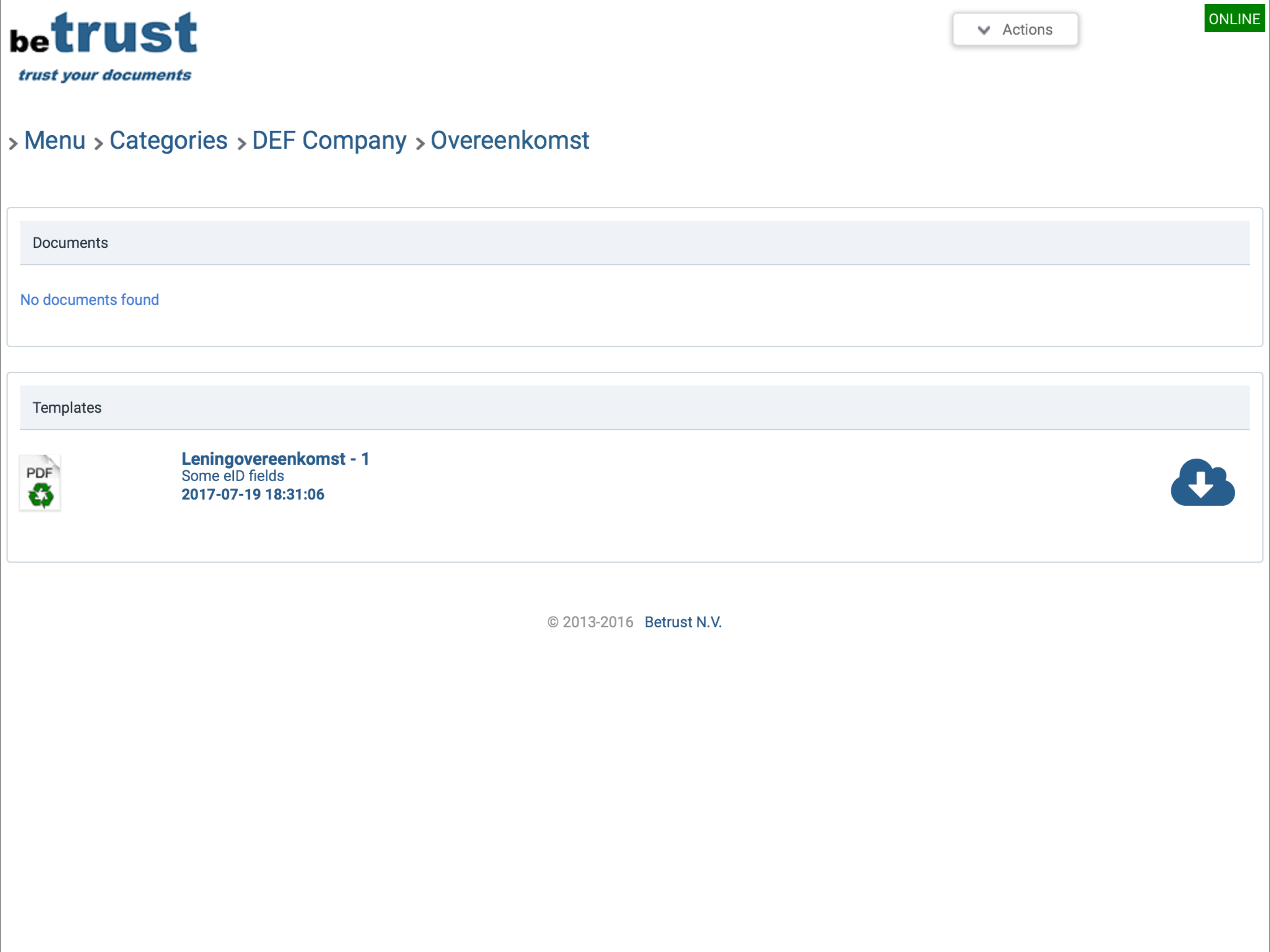Visit the Betrust N.V. footer link
1270x952 pixels.
click(683, 622)
